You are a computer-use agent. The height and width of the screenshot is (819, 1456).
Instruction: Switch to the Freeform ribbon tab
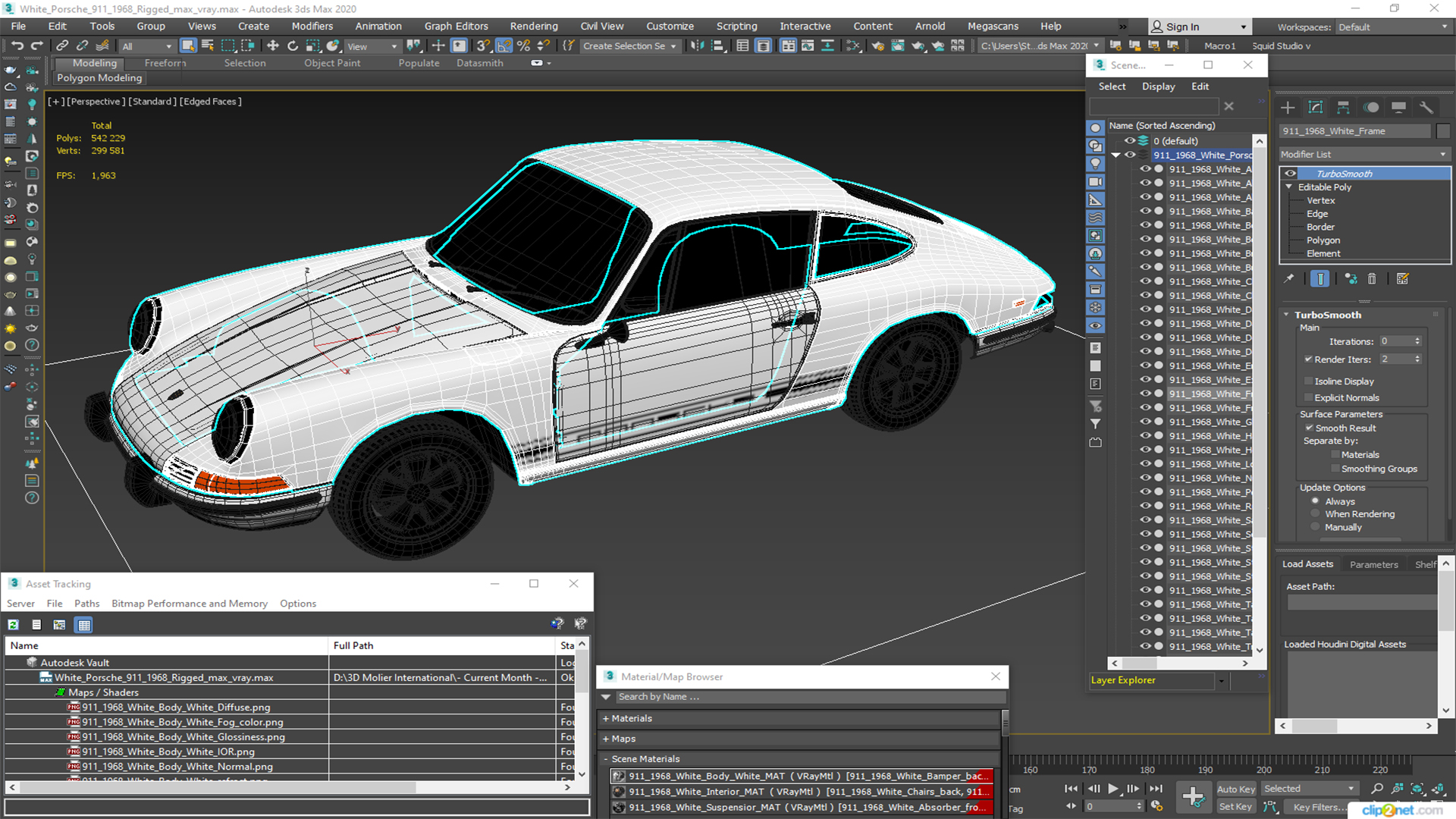pos(165,63)
